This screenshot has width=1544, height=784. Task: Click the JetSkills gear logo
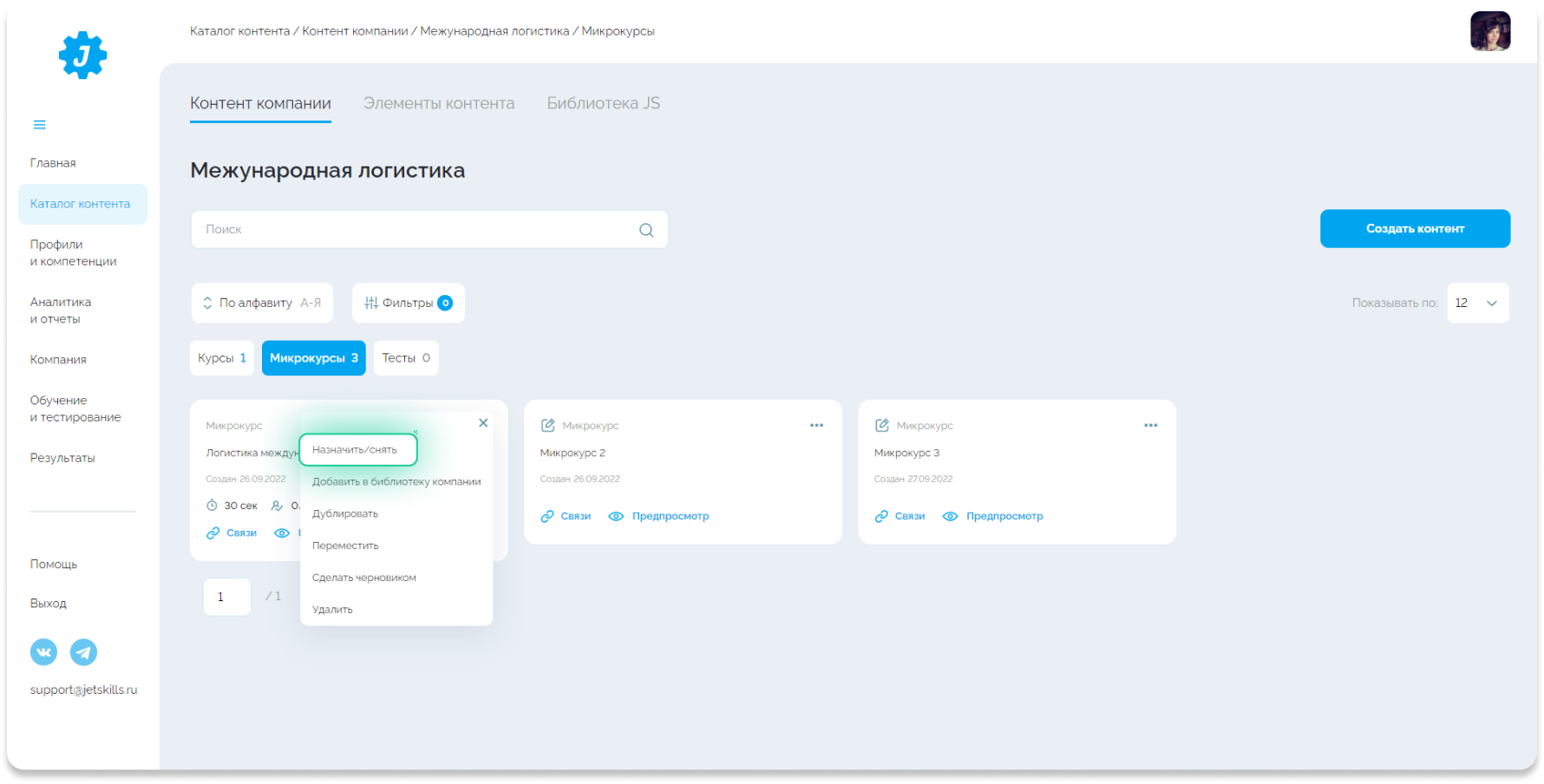(x=82, y=56)
